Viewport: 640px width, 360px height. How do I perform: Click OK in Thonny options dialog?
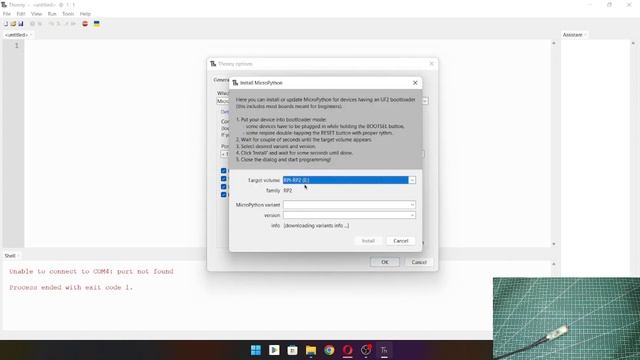point(384,262)
